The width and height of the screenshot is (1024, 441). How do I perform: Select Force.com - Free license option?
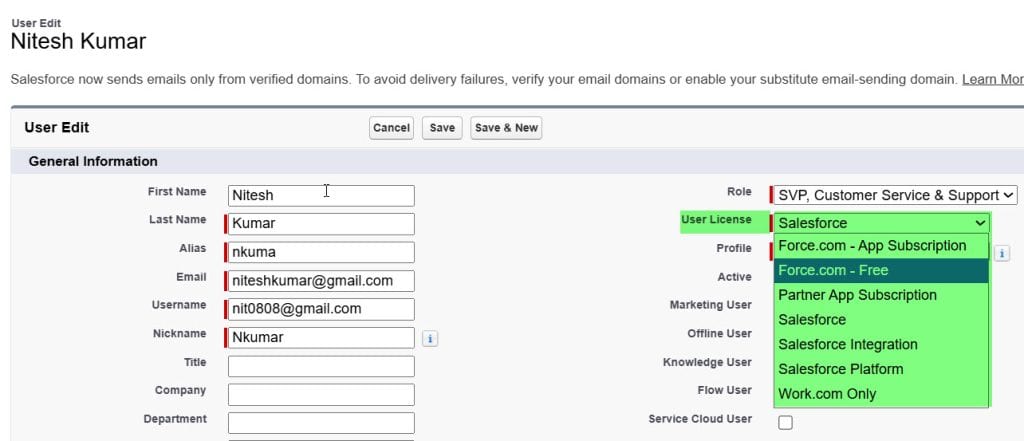click(x=881, y=270)
